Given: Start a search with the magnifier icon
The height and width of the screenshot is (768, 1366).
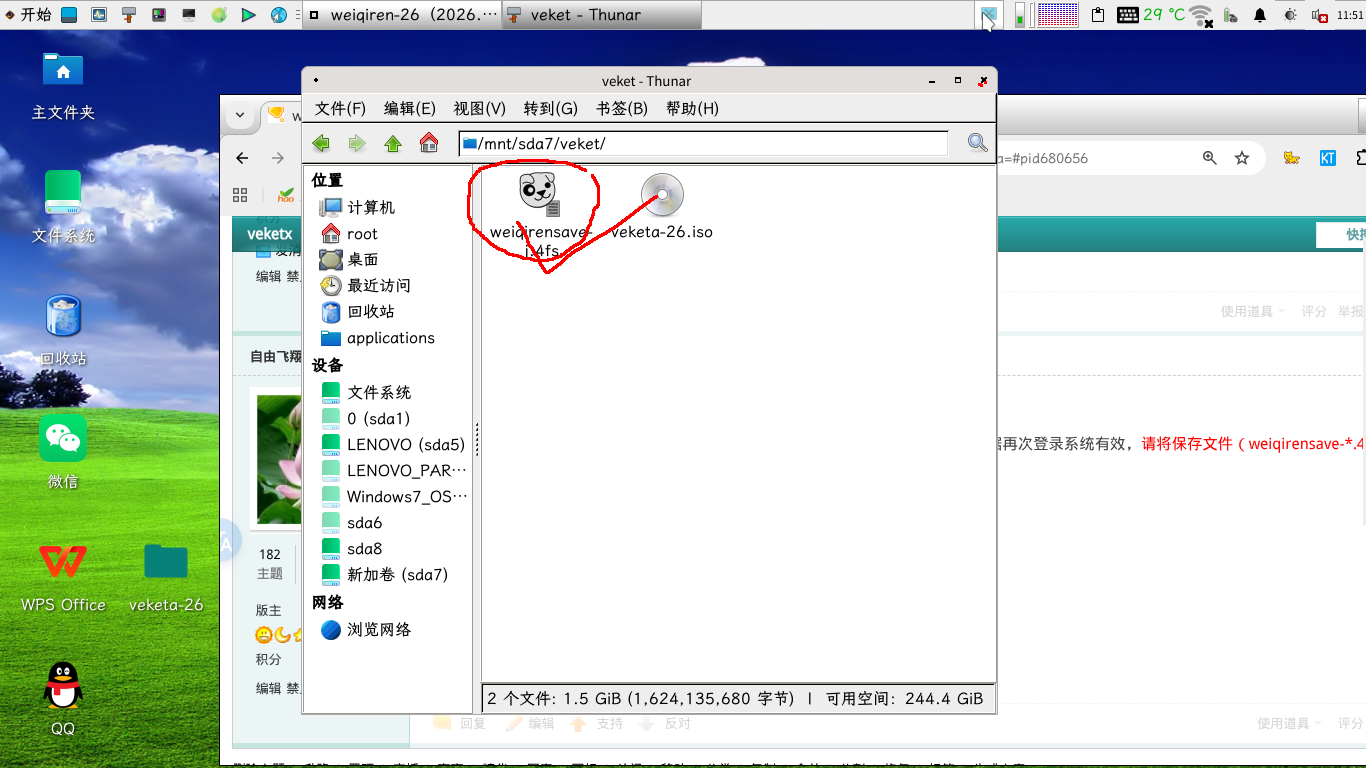Looking at the screenshot, I should pos(976,143).
